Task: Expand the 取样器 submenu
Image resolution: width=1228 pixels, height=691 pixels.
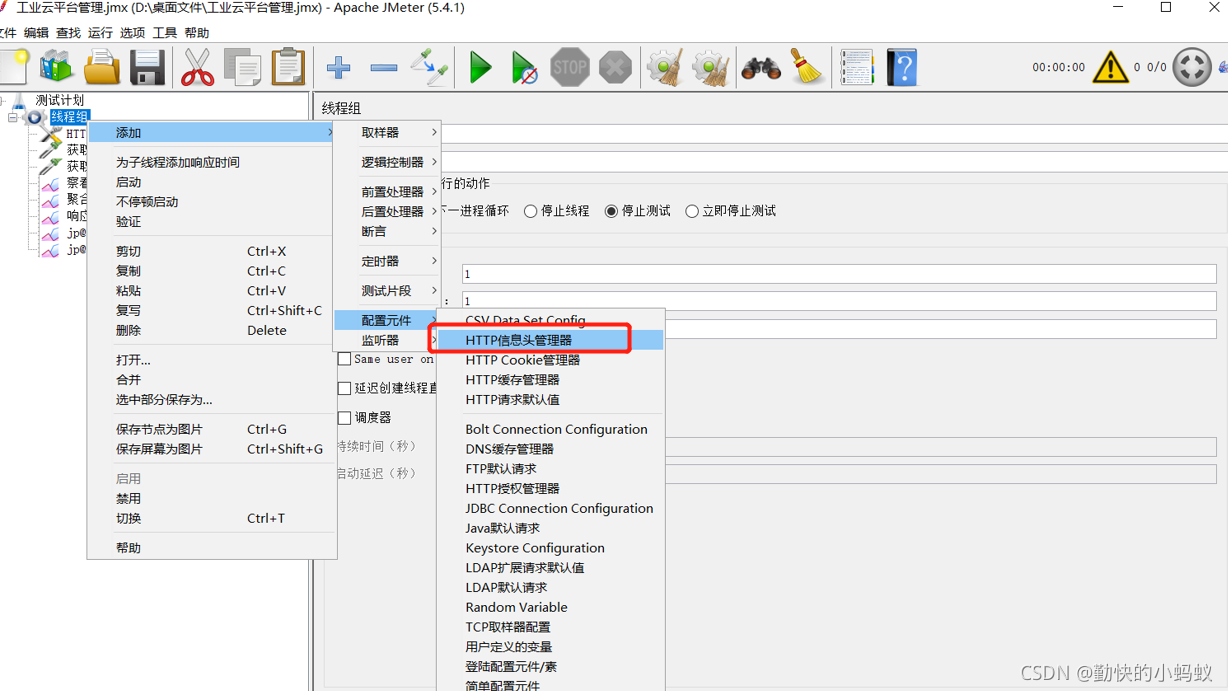Action: pyautogui.click(x=387, y=132)
